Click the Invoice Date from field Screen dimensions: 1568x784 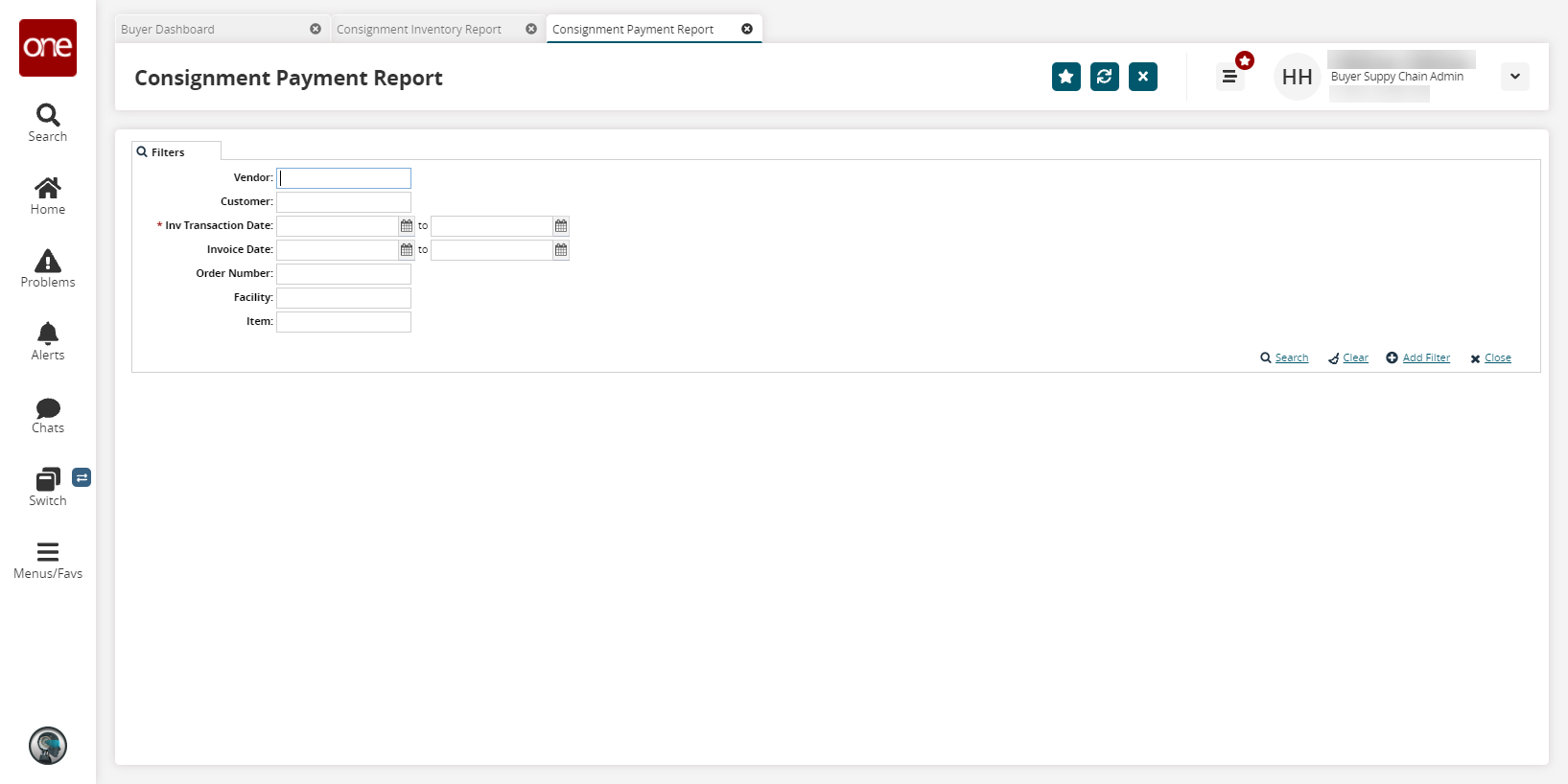click(338, 250)
